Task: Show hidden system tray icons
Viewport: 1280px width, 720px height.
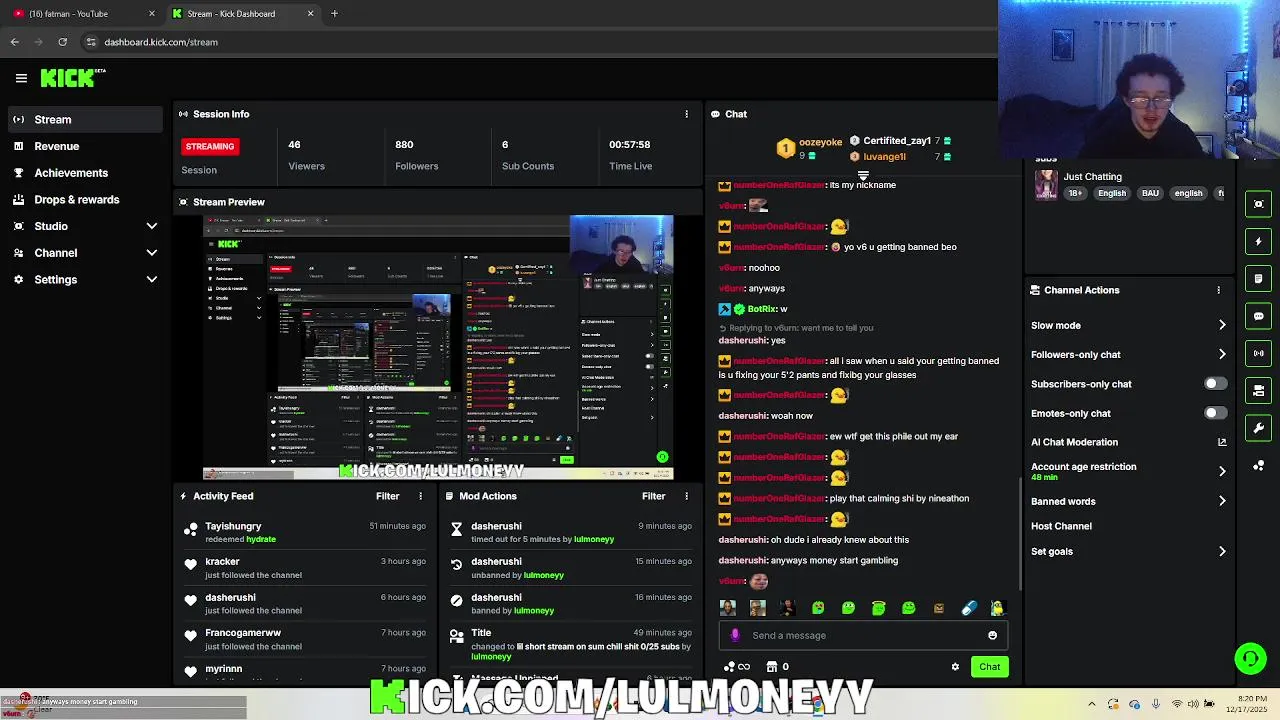Action: (1091, 704)
